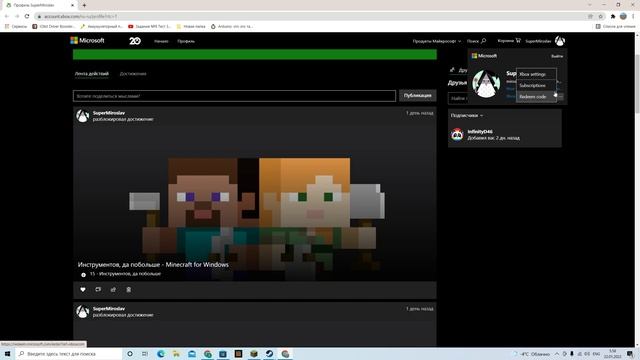Click the find friends search field
This screenshot has width=640, height=360.
click(x=458, y=98)
